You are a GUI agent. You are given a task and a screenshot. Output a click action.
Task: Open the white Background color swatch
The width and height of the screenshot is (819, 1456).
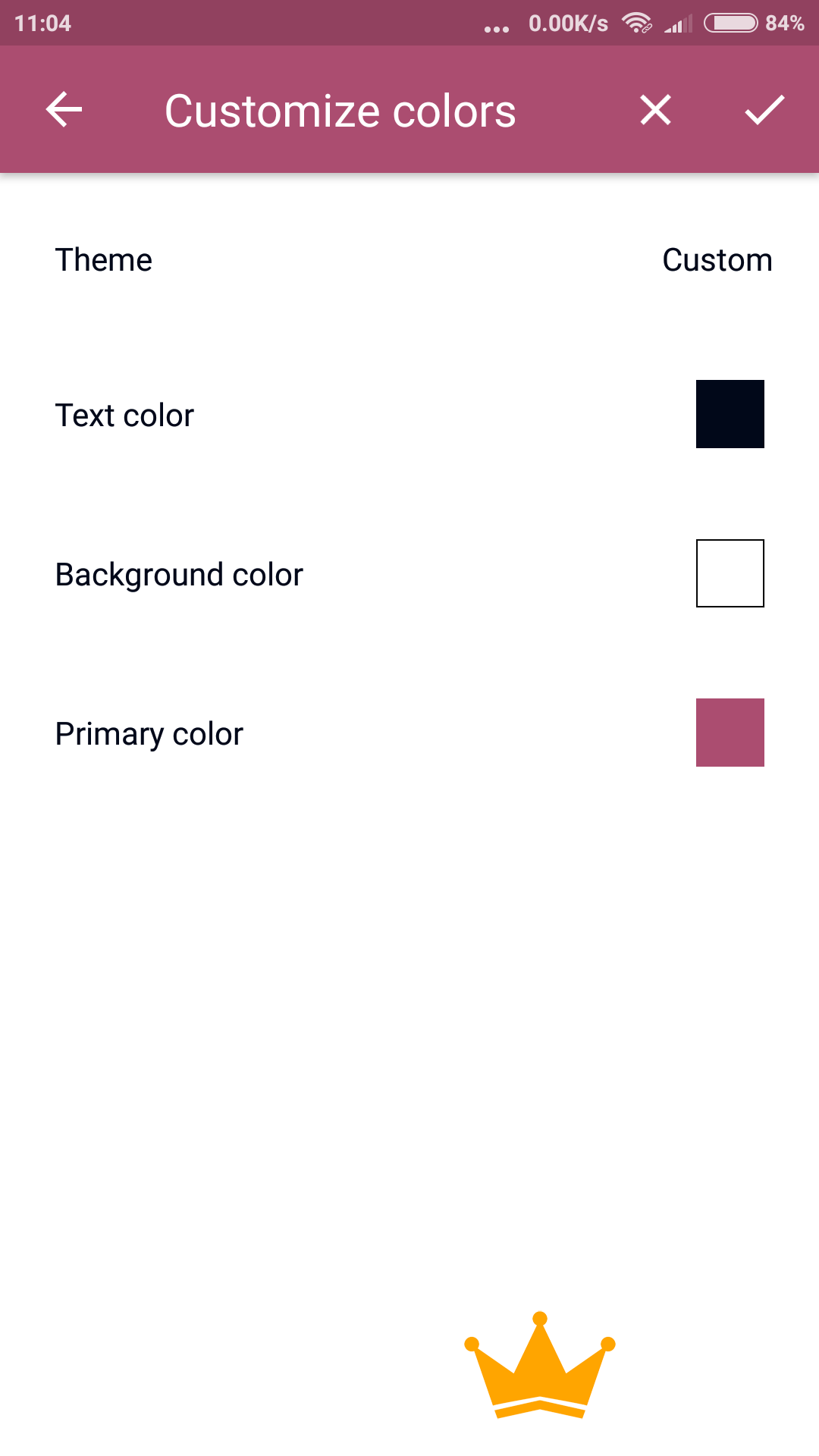[x=730, y=573]
